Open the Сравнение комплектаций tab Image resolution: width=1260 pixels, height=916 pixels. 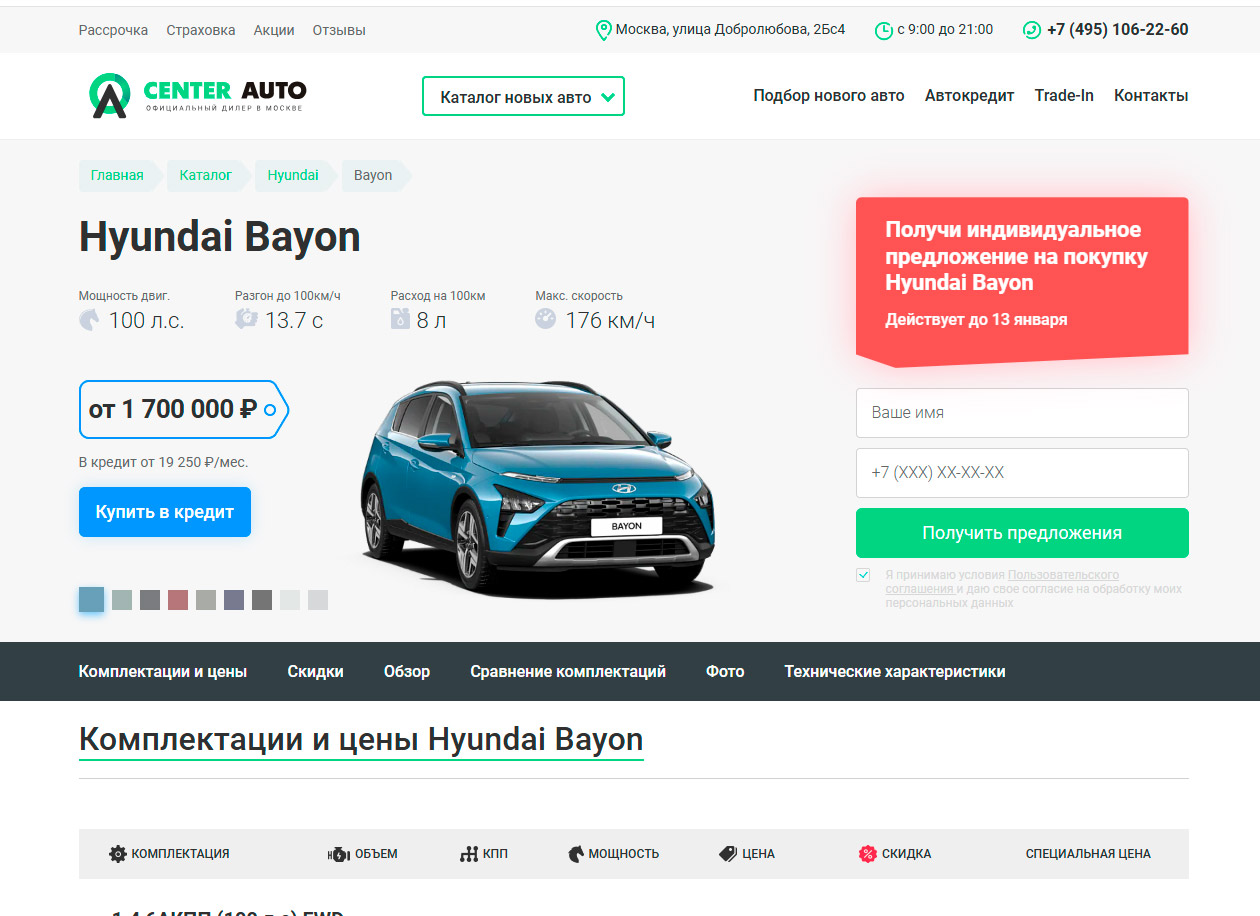coord(568,672)
